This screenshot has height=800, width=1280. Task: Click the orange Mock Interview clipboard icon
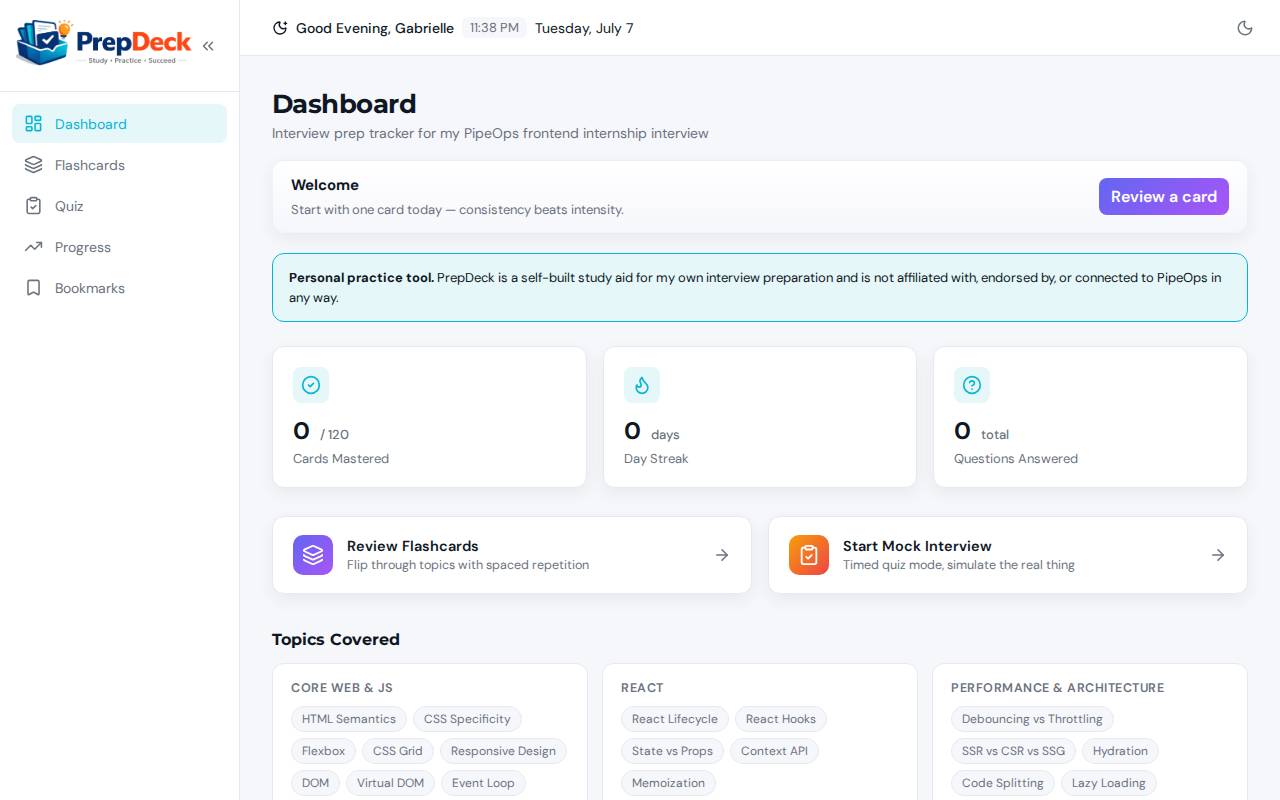(x=809, y=555)
